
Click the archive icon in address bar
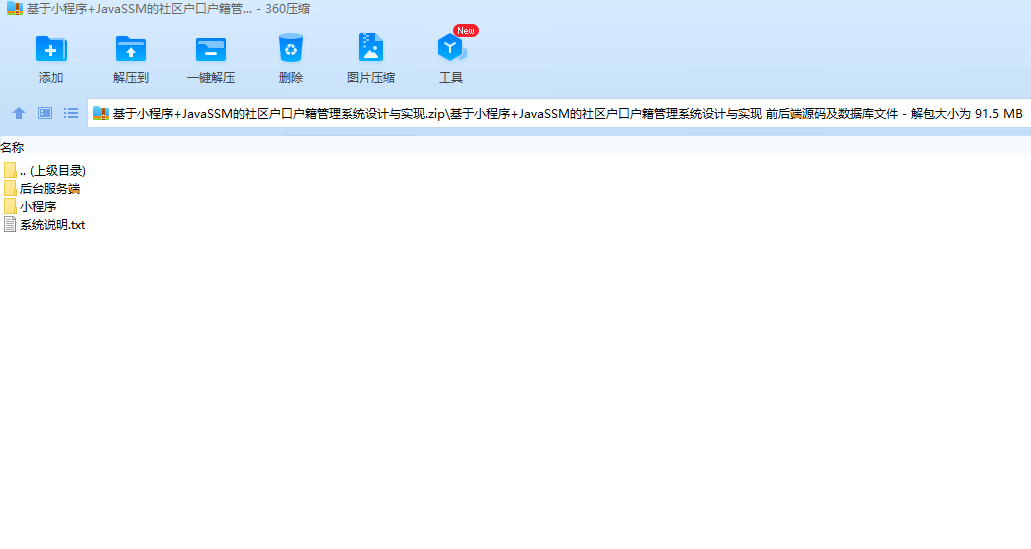(101, 113)
